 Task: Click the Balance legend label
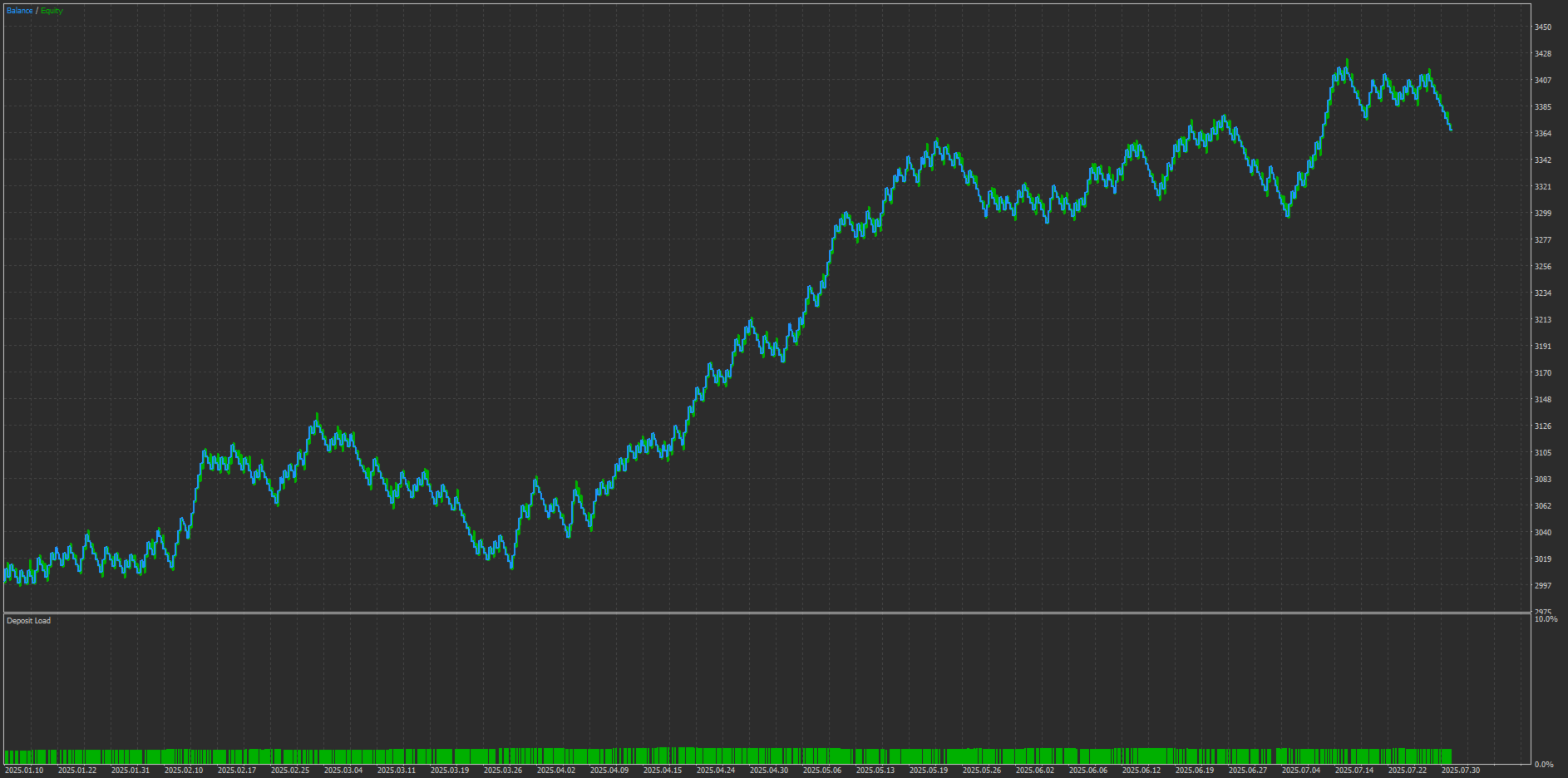pyautogui.click(x=20, y=11)
